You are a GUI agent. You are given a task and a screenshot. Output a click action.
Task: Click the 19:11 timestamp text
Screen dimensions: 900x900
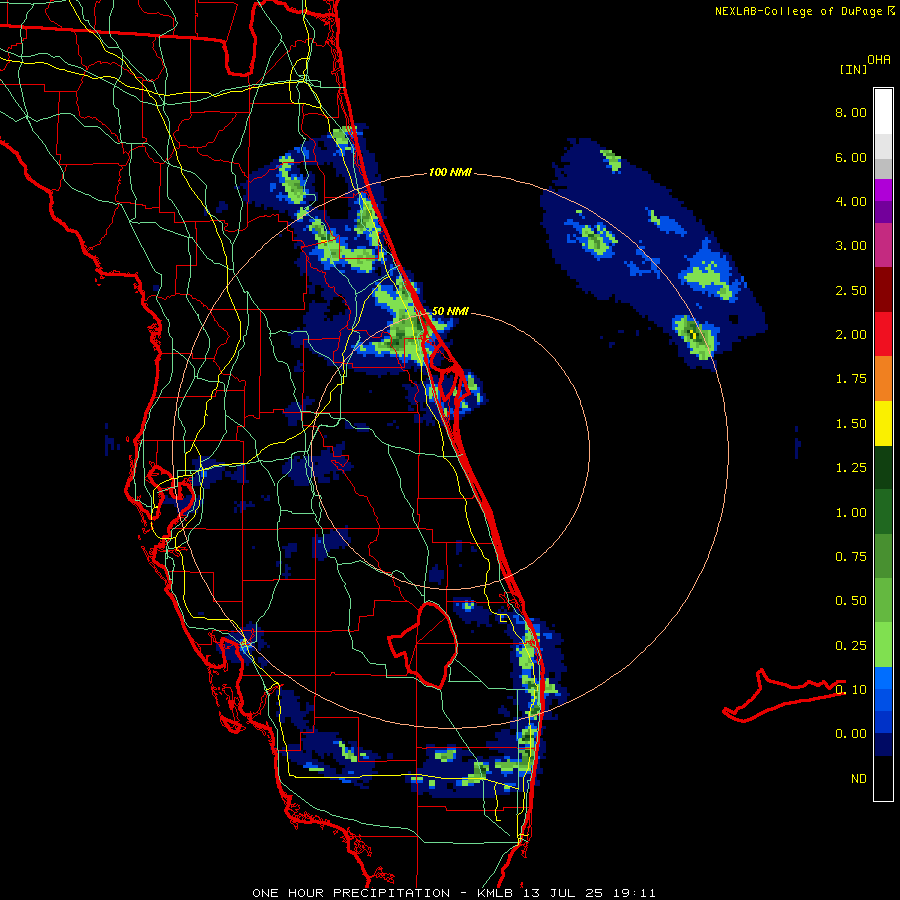(x=636, y=893)
